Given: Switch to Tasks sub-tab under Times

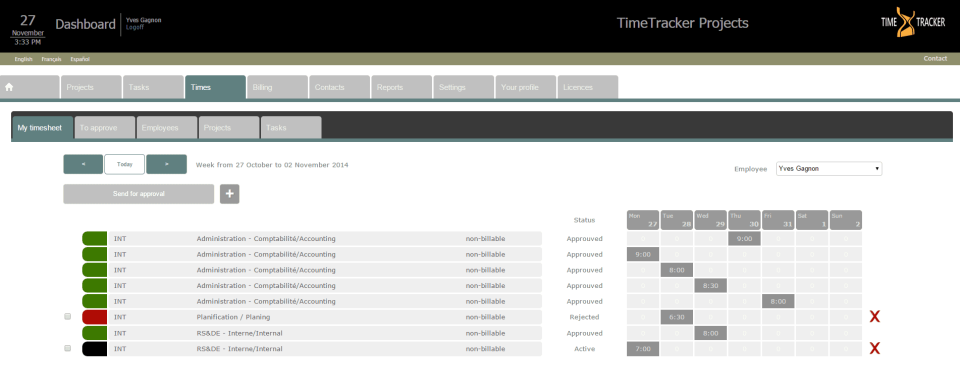Looking at the screenshot, I should coord(291,127).
